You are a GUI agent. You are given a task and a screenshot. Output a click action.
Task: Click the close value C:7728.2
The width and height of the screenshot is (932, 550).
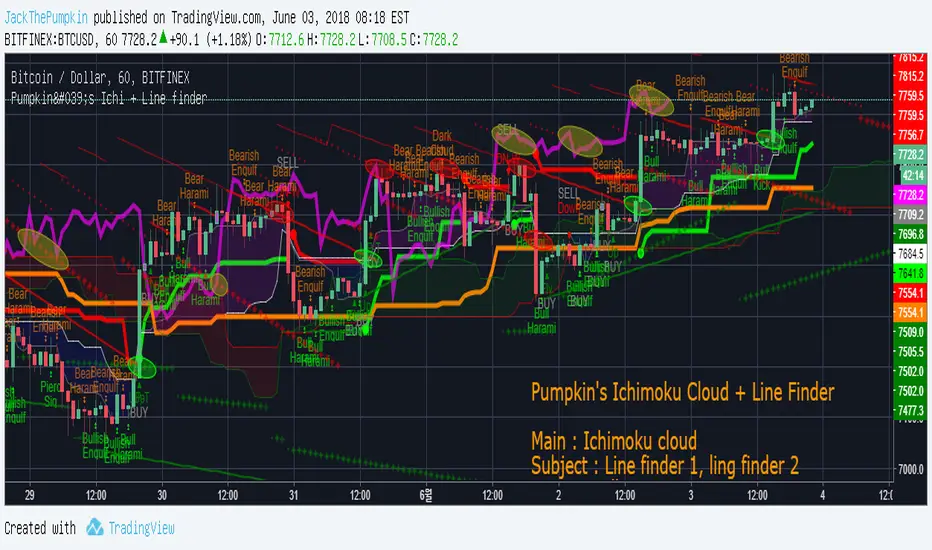tap(434, 40)
